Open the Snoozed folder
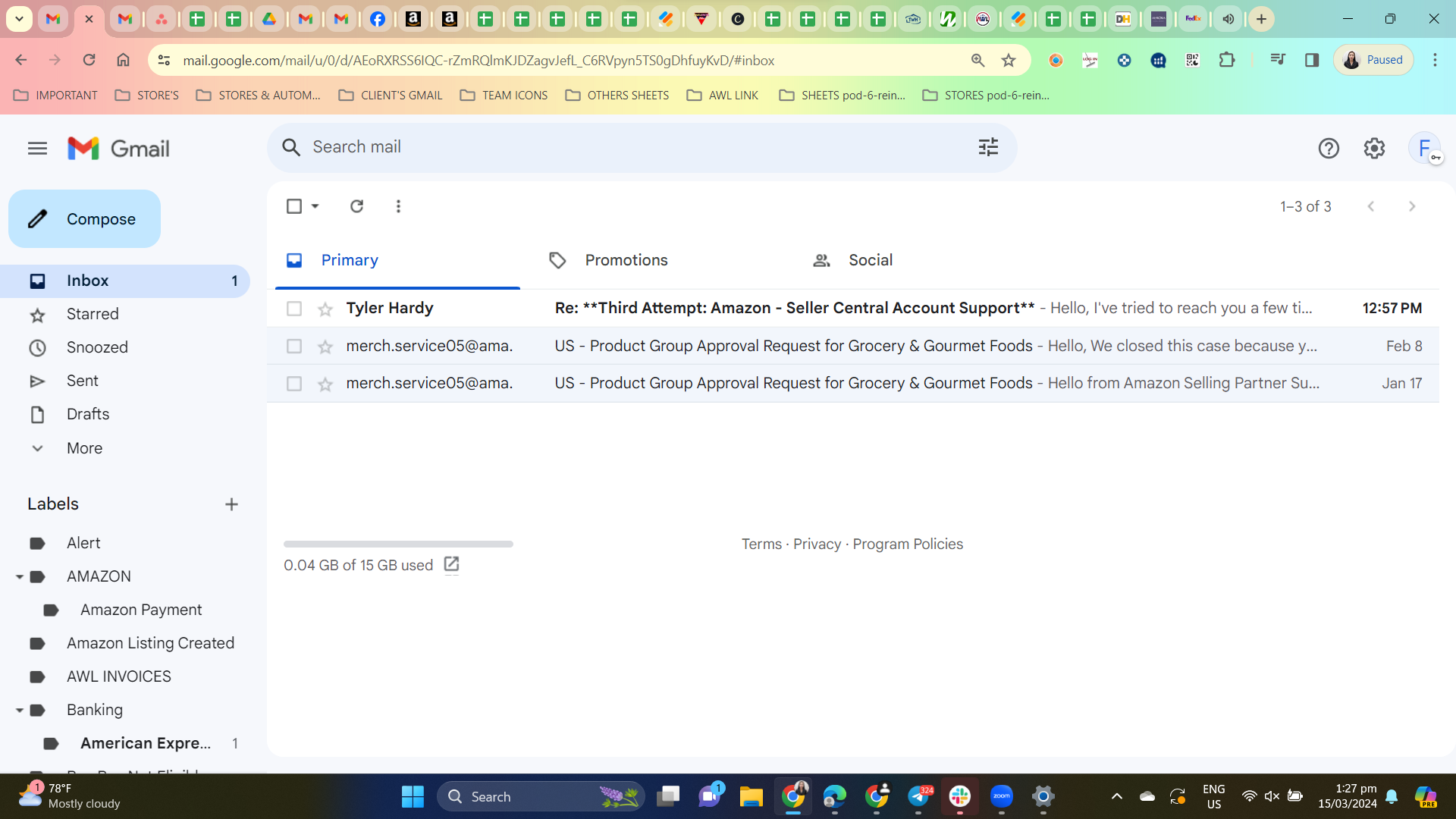 point(97,347)
